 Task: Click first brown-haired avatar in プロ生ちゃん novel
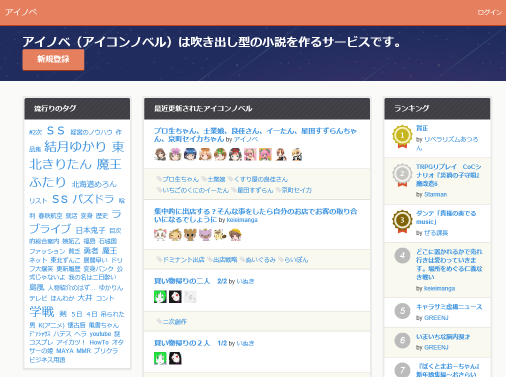coord(160,154)
